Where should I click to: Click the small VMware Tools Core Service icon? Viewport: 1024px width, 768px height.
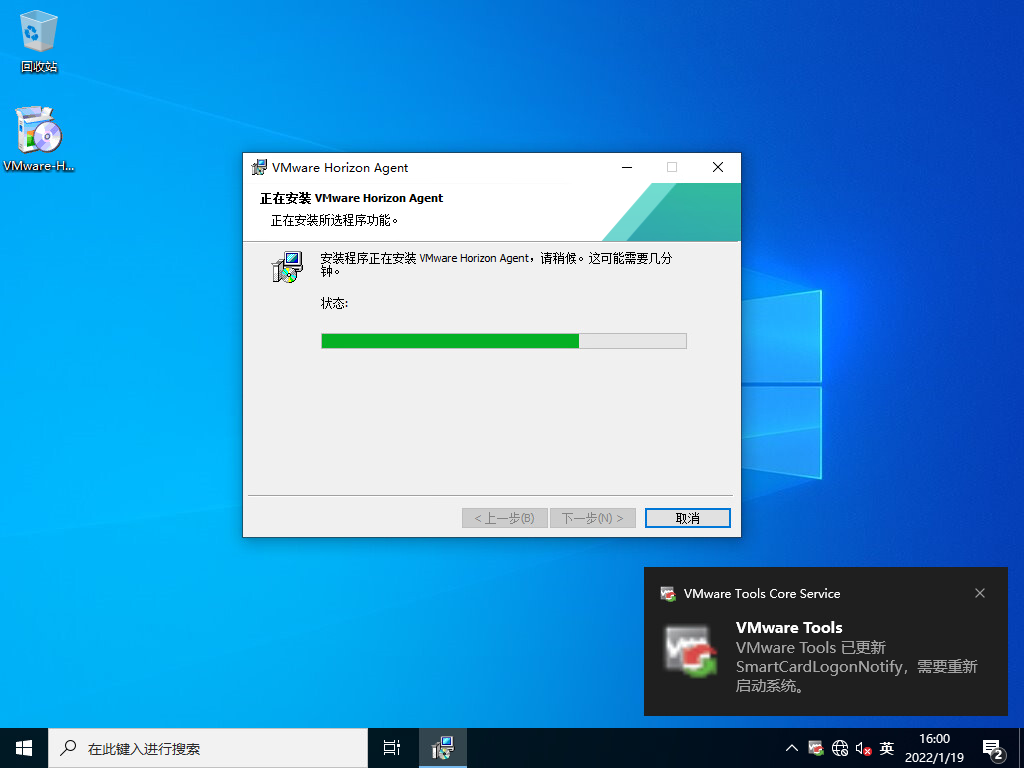pos(667,594)
